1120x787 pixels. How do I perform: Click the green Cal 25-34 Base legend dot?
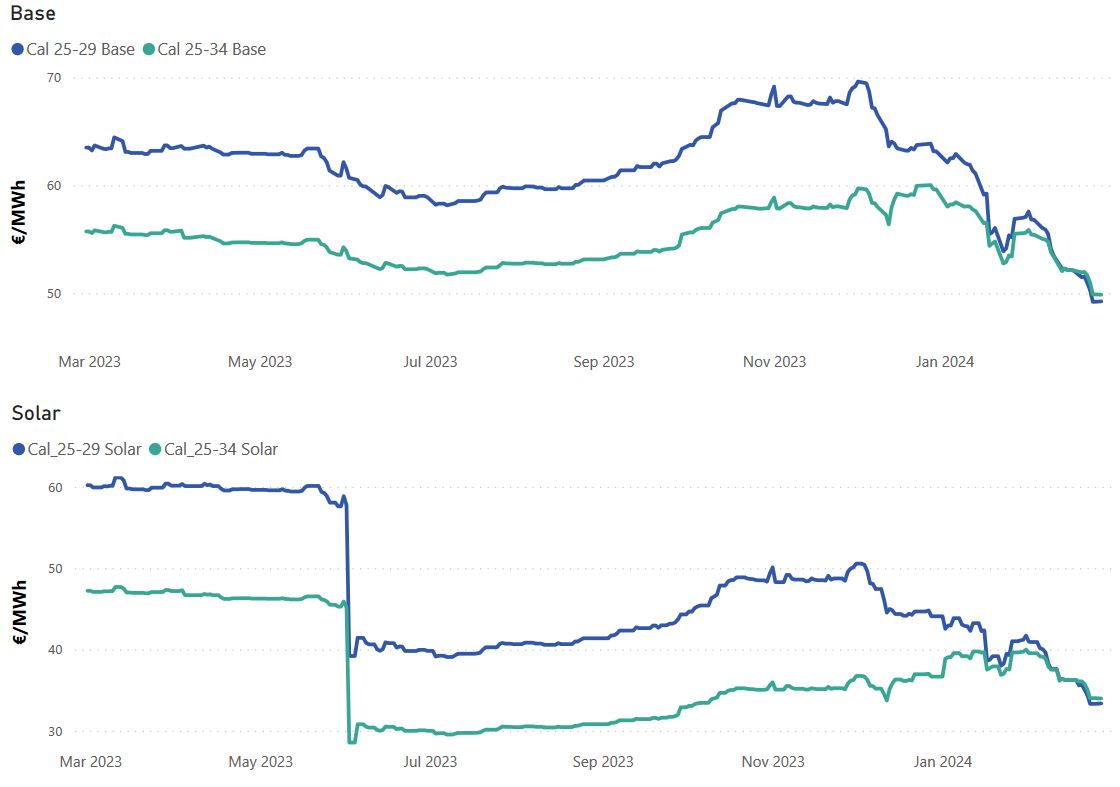(x=149, y=49)
